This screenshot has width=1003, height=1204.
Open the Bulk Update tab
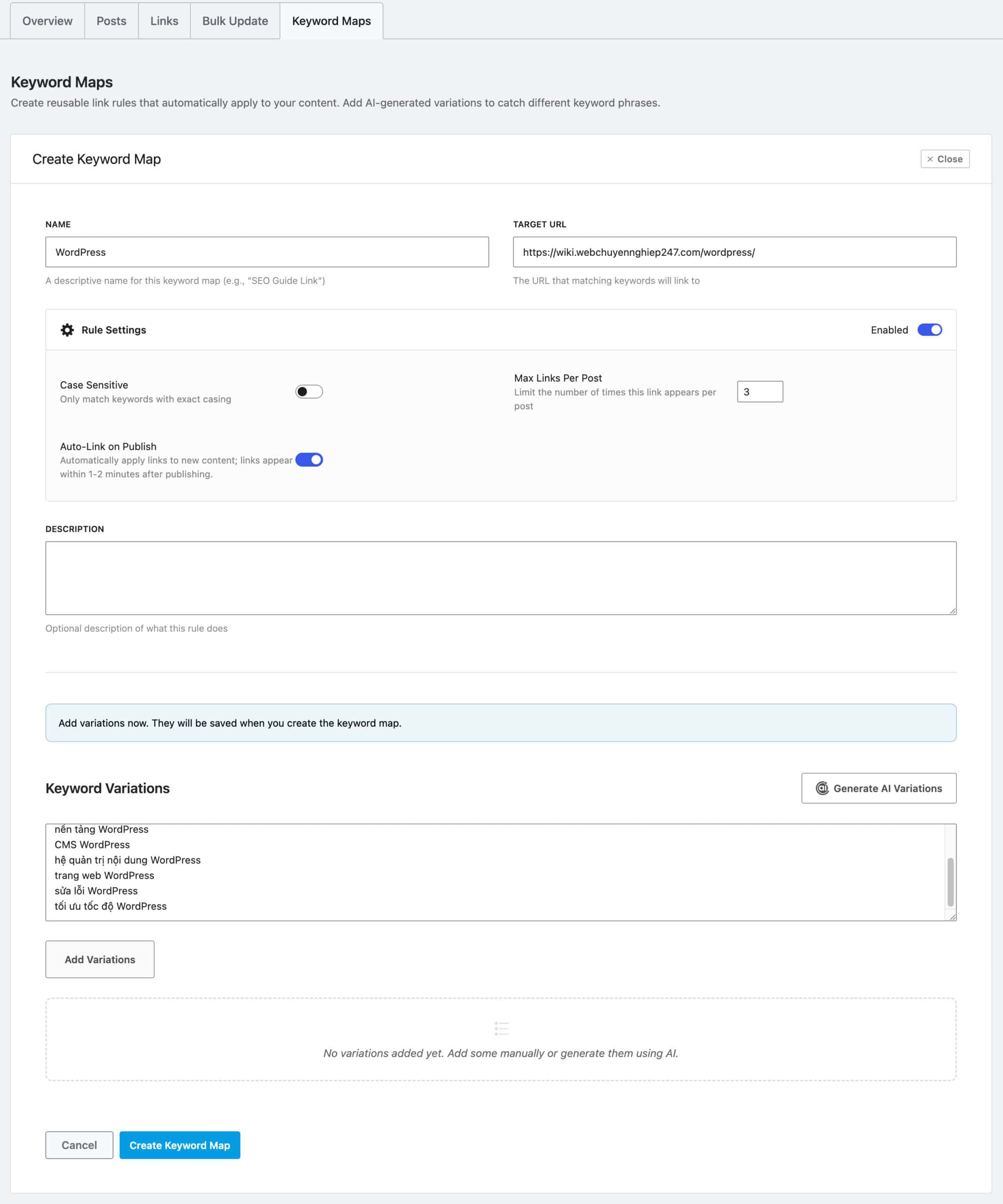click(235, 21)
